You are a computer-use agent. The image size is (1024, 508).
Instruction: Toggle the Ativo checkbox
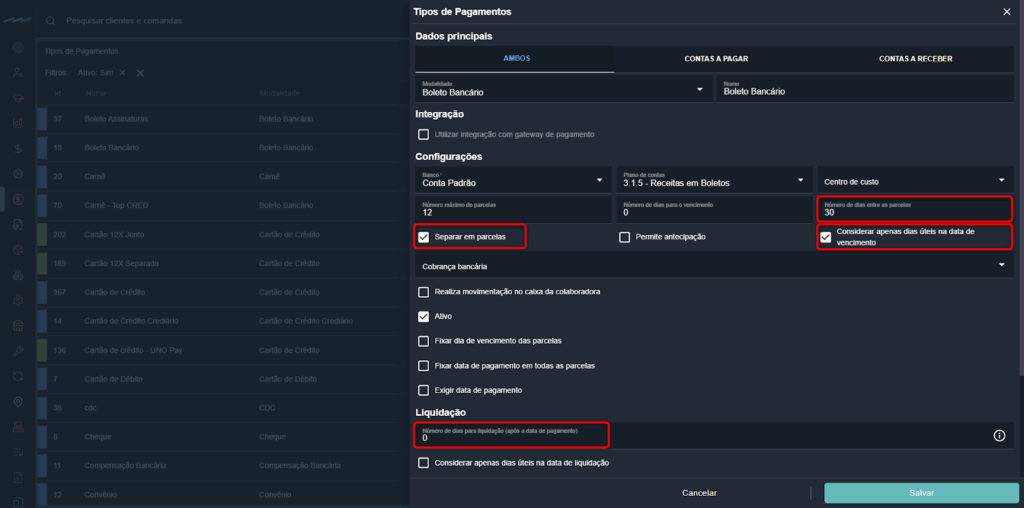[x=424, y=315]
